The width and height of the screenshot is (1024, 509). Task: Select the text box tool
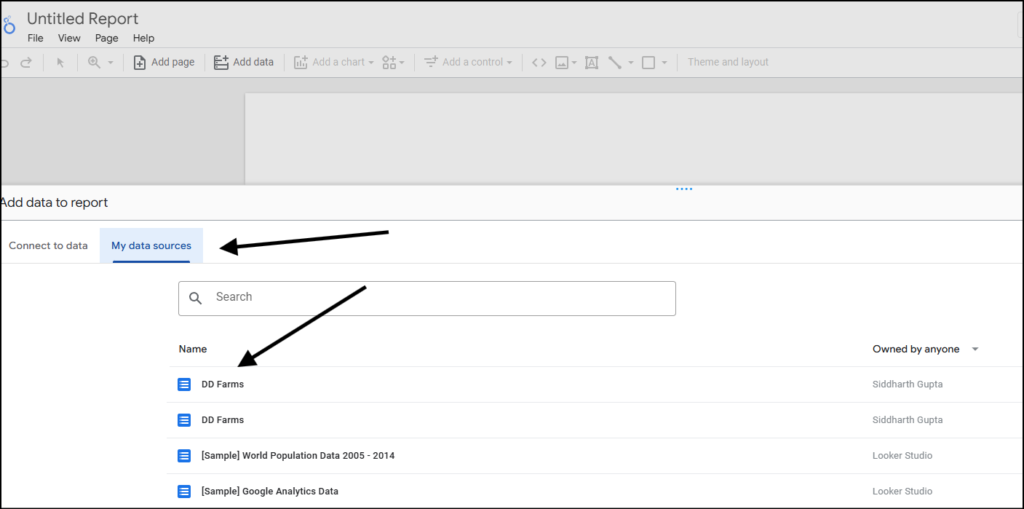pos(592,63)
